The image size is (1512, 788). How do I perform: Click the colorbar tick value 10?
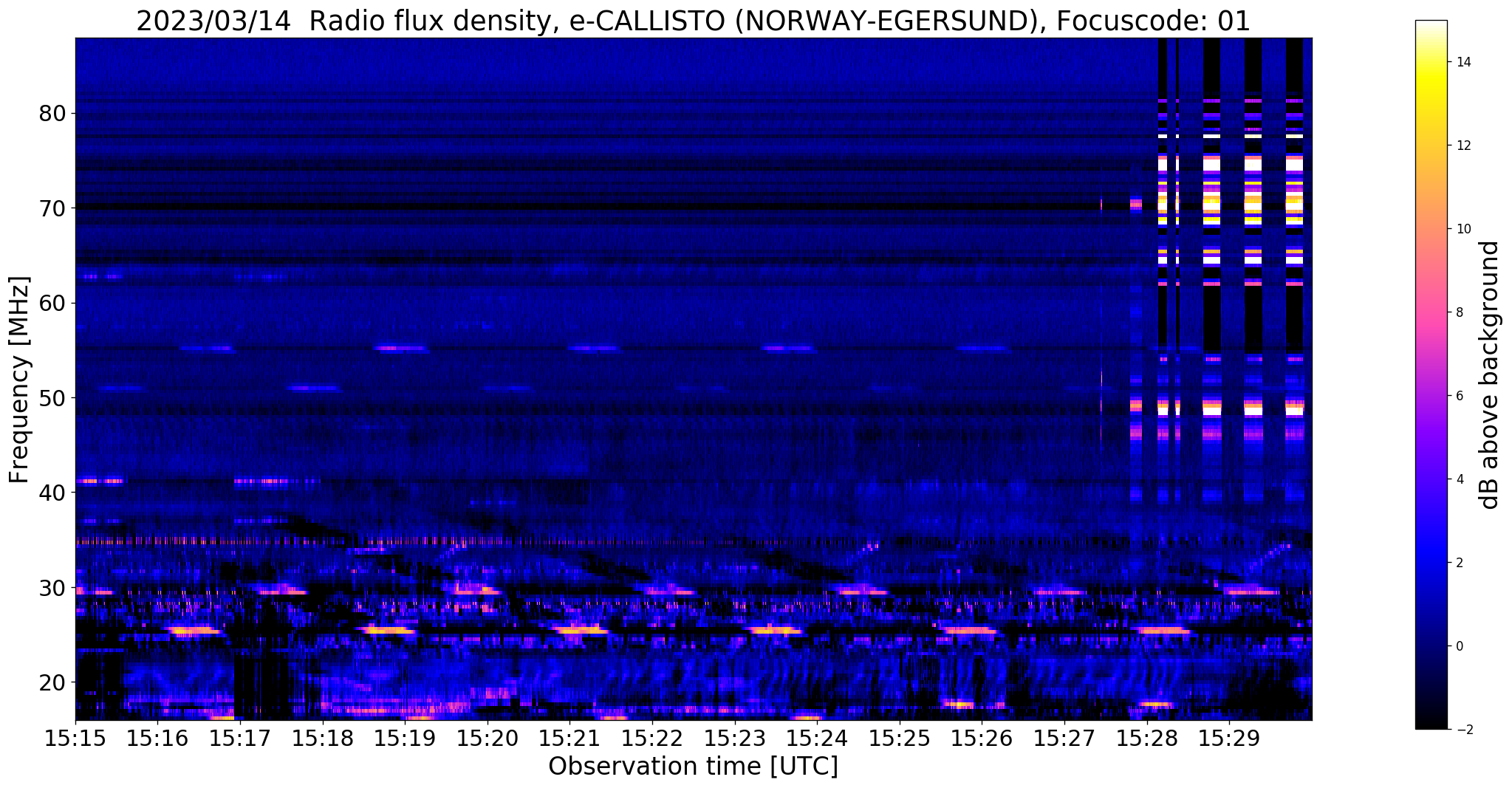click(1463, 229)
